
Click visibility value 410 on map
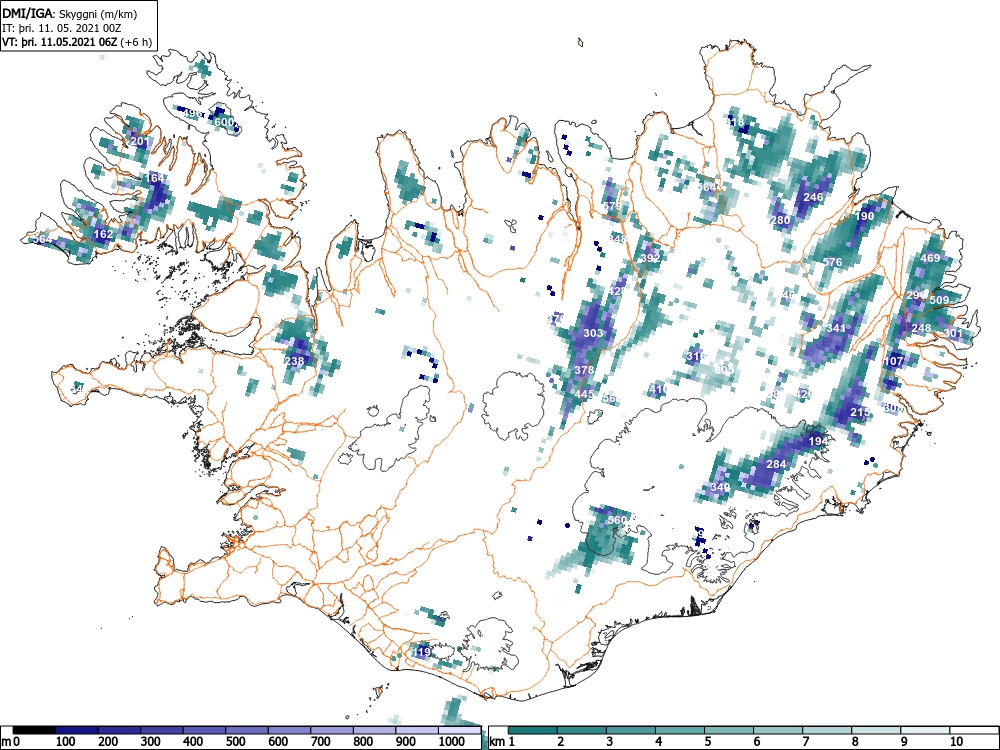tap(659, 389)
